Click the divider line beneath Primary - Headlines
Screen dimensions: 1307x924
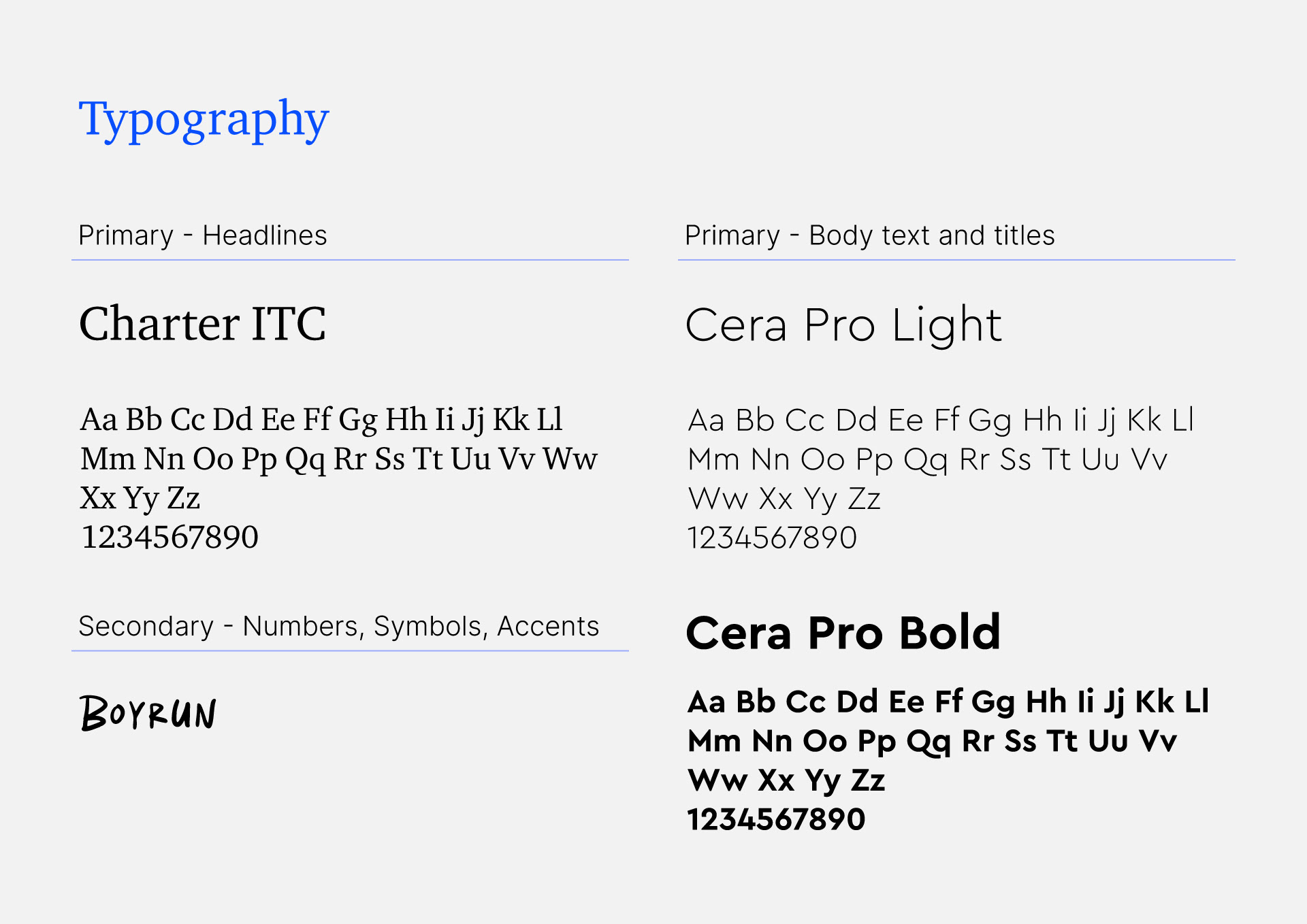tap(350, 260)
